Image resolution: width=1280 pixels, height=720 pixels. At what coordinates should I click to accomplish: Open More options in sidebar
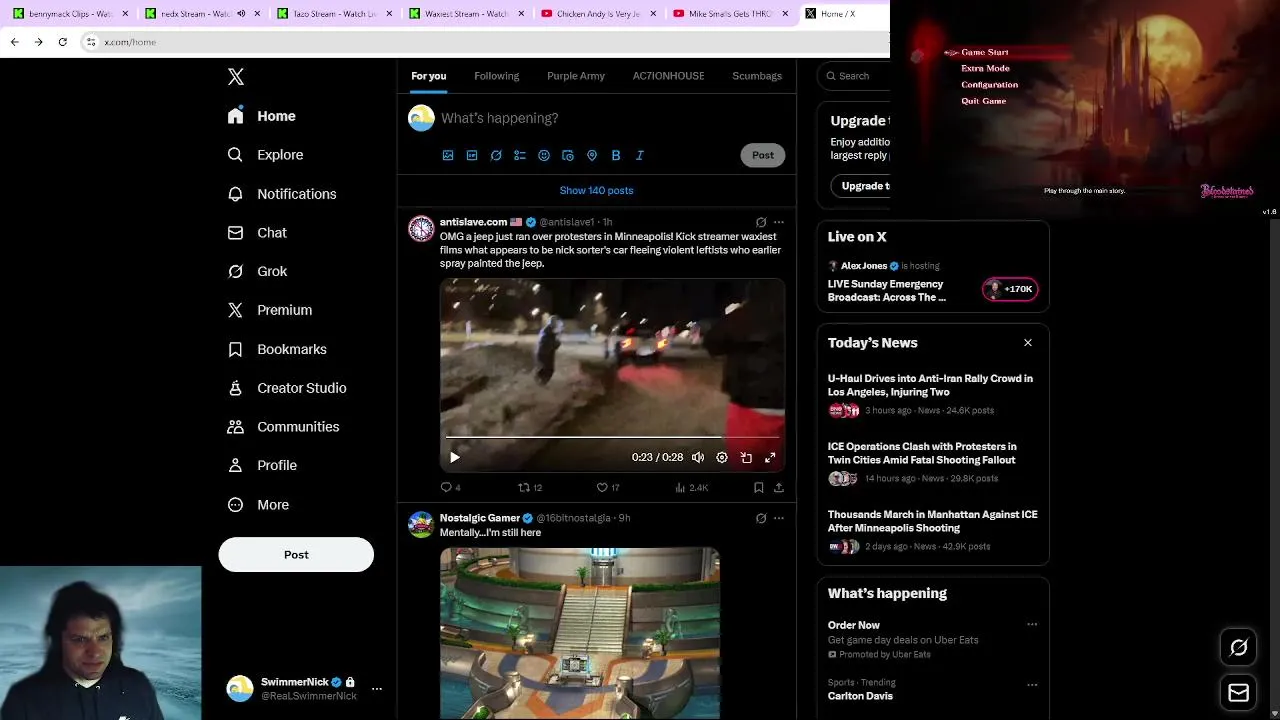click(258, 505)
